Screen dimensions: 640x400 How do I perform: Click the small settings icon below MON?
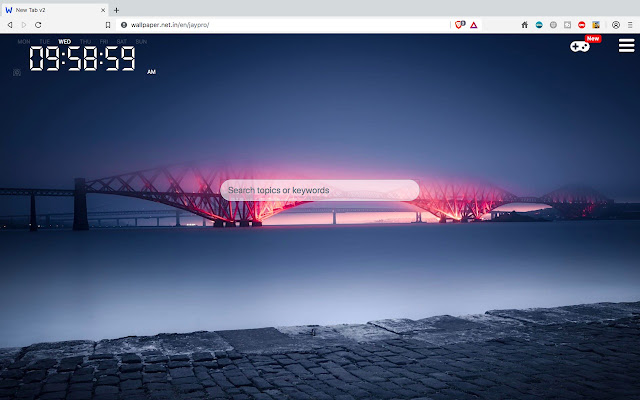pos(17,73)
